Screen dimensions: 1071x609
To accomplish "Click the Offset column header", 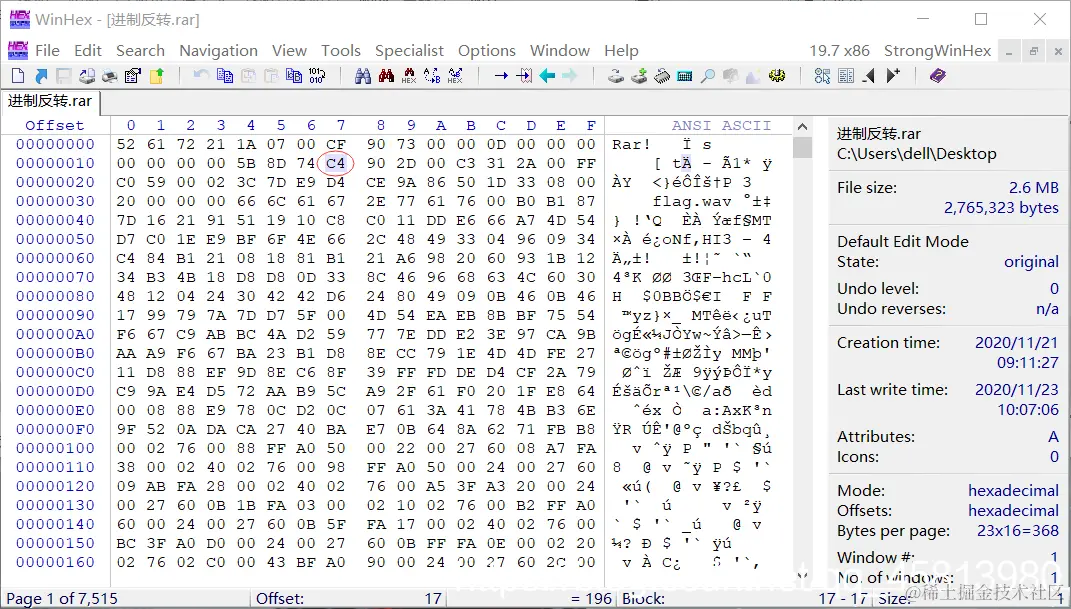I will click(55, 125).
